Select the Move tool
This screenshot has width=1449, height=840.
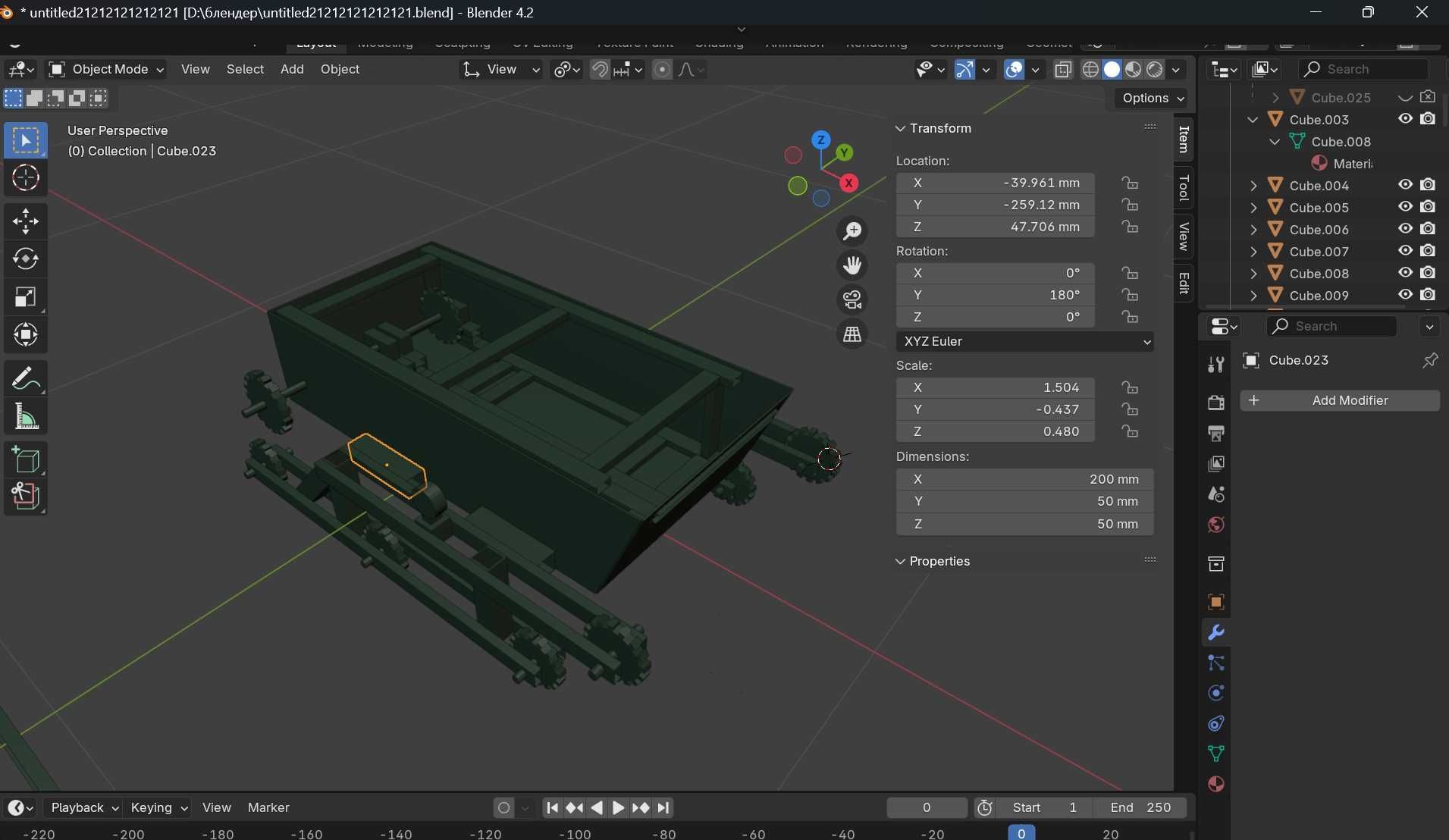pos(26,222)
